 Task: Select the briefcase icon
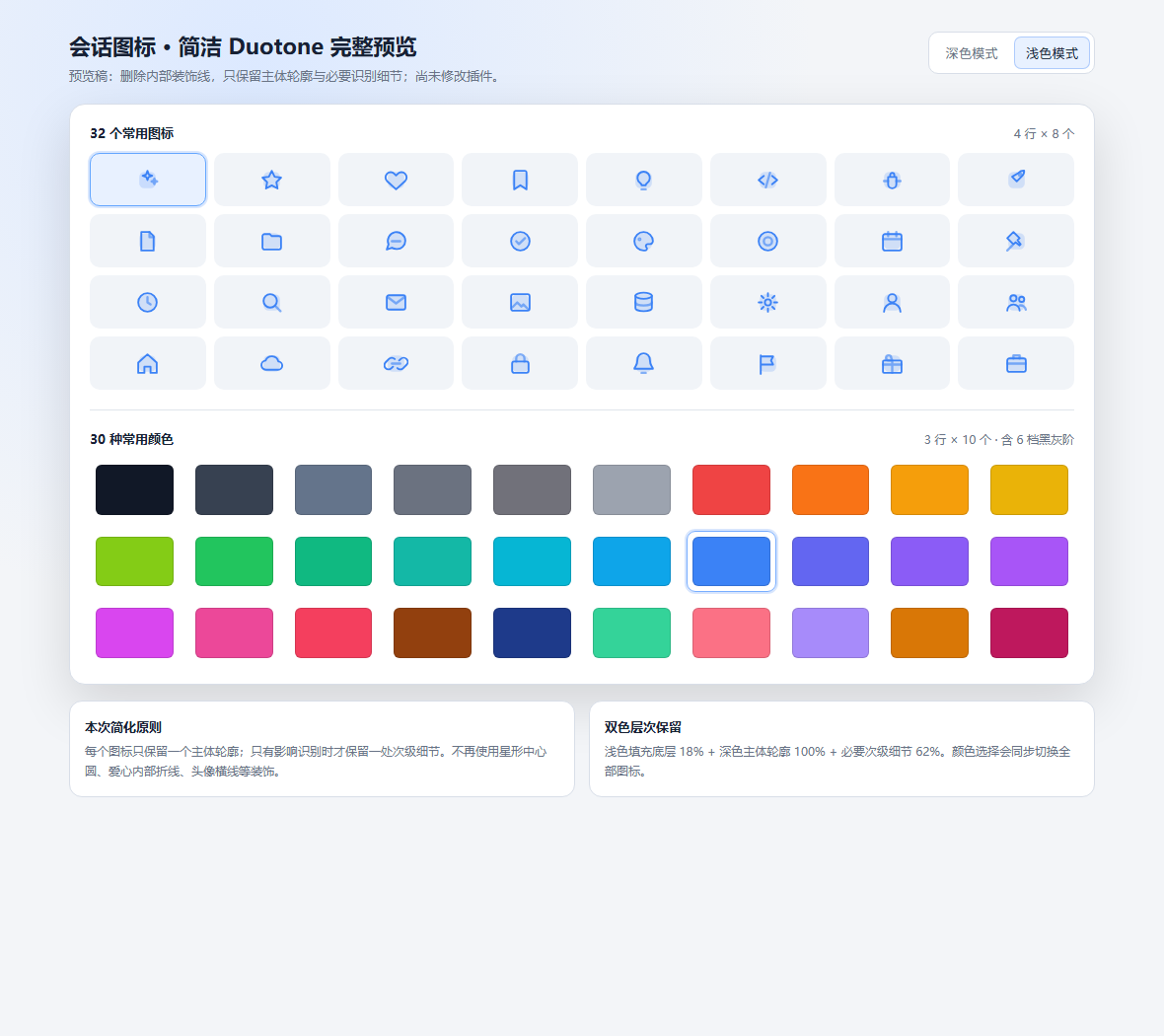point(1015,363)
